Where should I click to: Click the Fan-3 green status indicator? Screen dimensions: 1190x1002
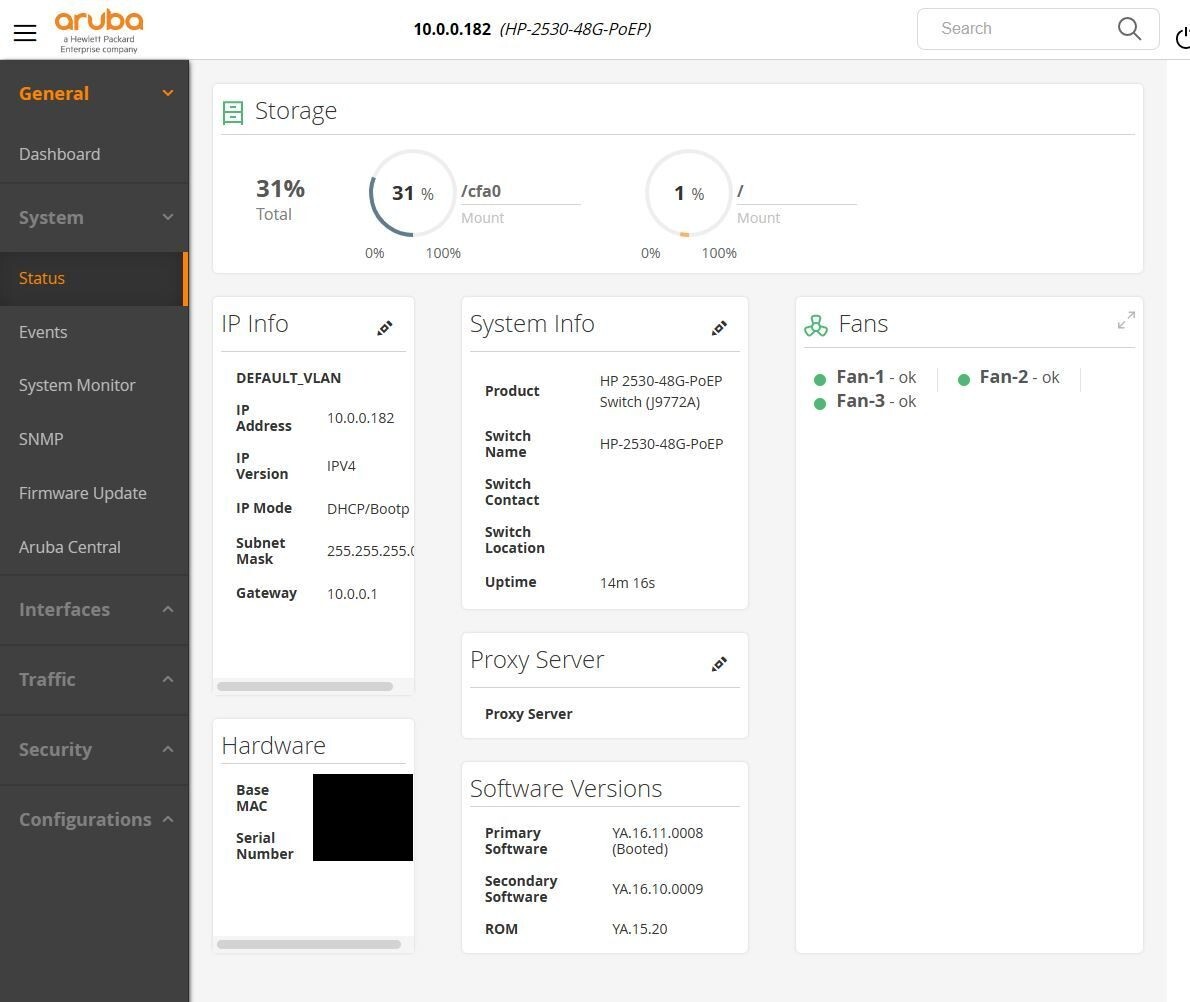point(820,404)
